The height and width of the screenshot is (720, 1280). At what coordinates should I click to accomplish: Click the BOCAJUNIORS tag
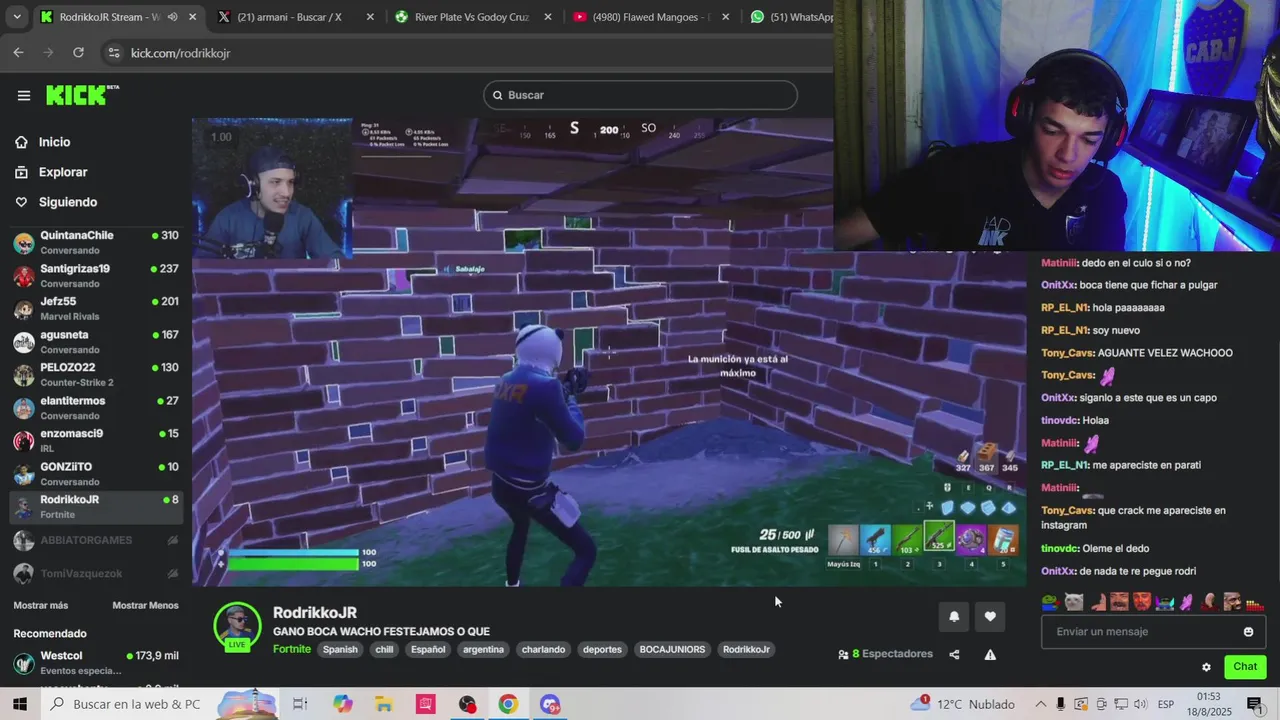[672, 650]
